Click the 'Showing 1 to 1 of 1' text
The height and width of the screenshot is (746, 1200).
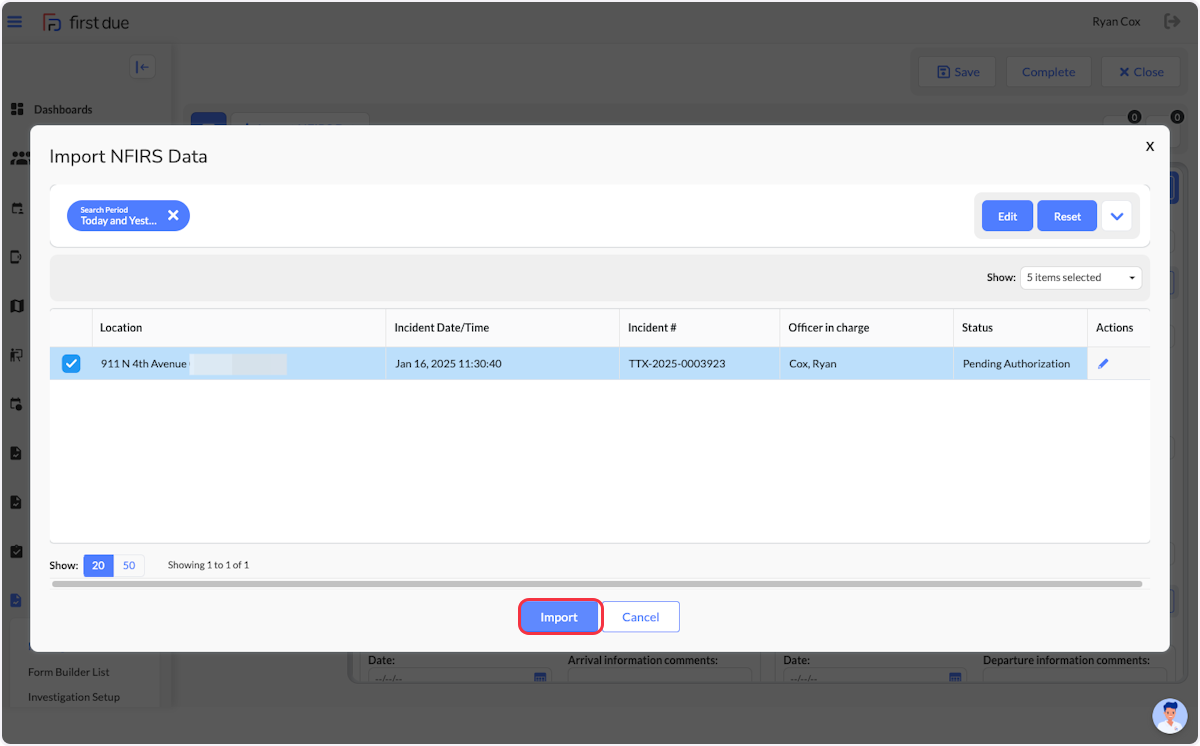[208, 565]
